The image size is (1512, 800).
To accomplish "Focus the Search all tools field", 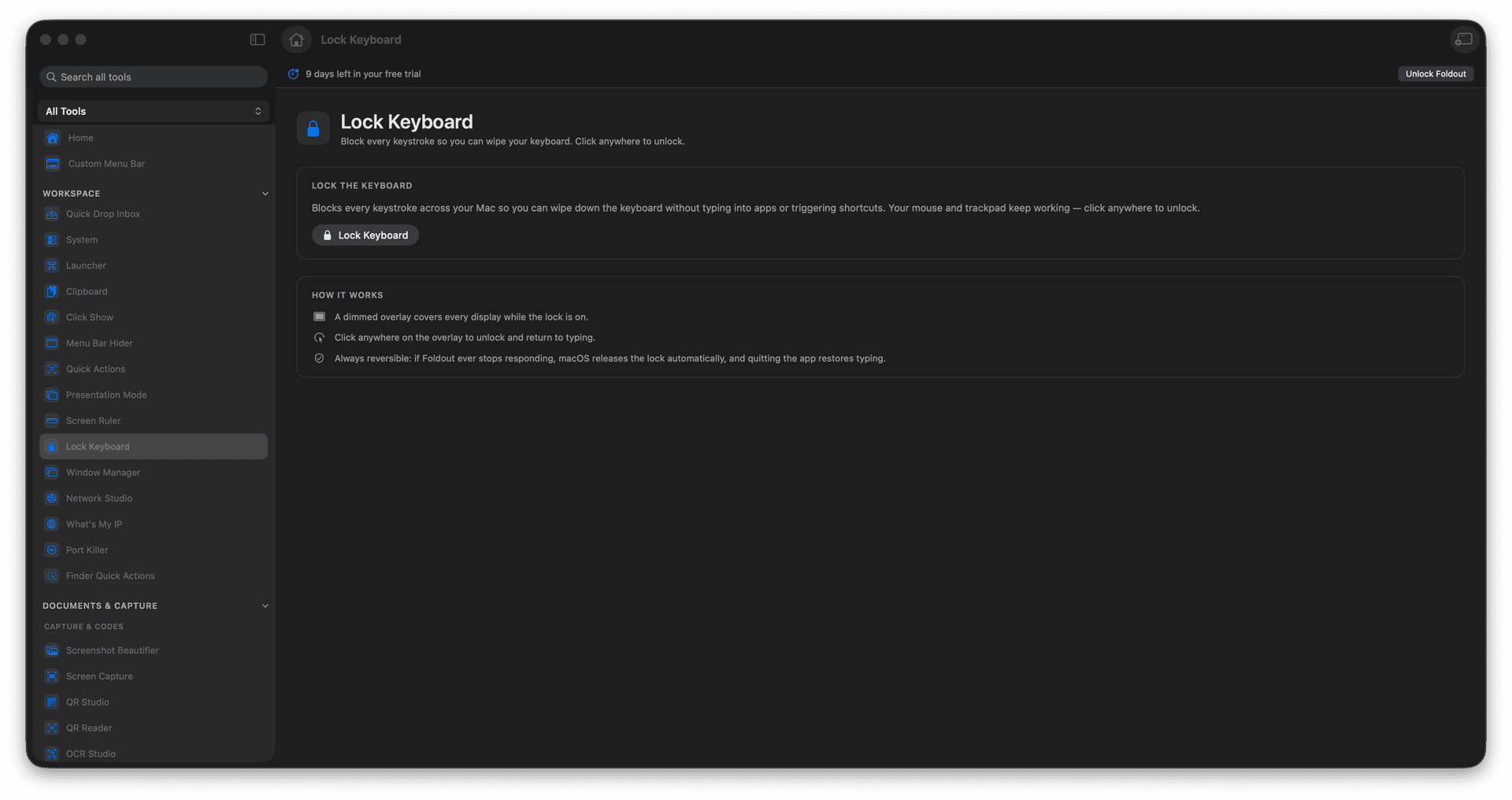I will 154,77.
